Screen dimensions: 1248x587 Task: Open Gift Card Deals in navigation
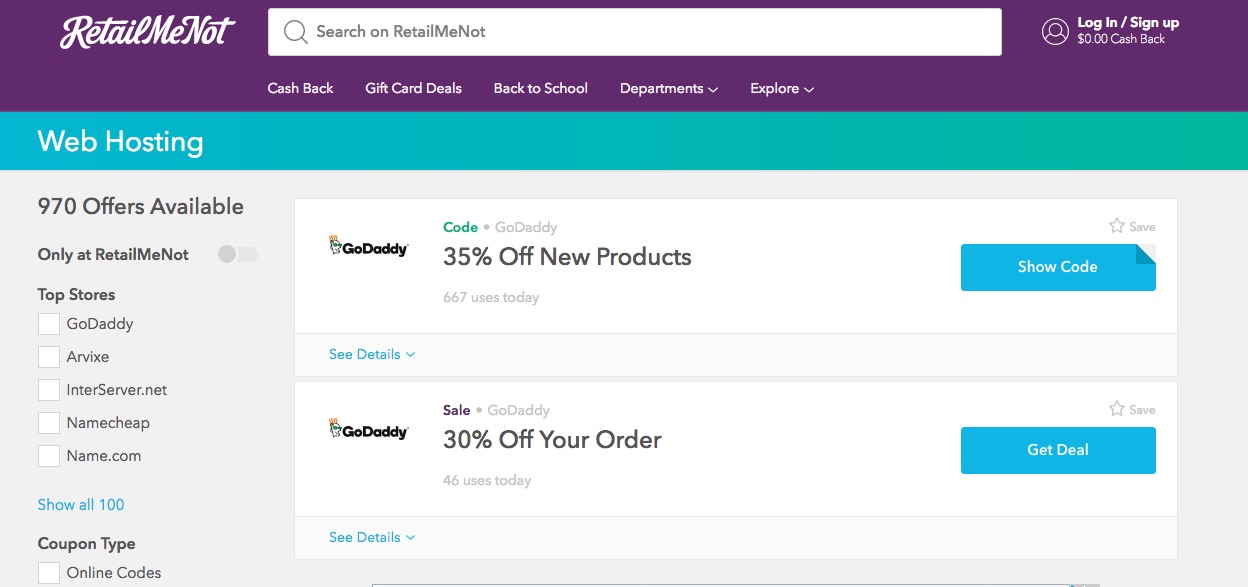click(413, 89)
